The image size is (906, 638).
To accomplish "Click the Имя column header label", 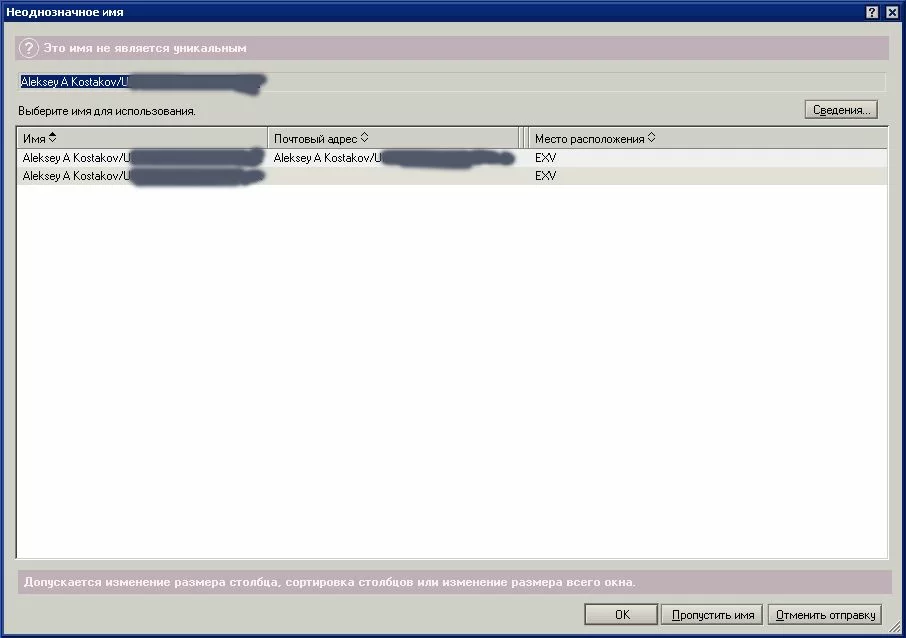I will click(x=34, y=139).
